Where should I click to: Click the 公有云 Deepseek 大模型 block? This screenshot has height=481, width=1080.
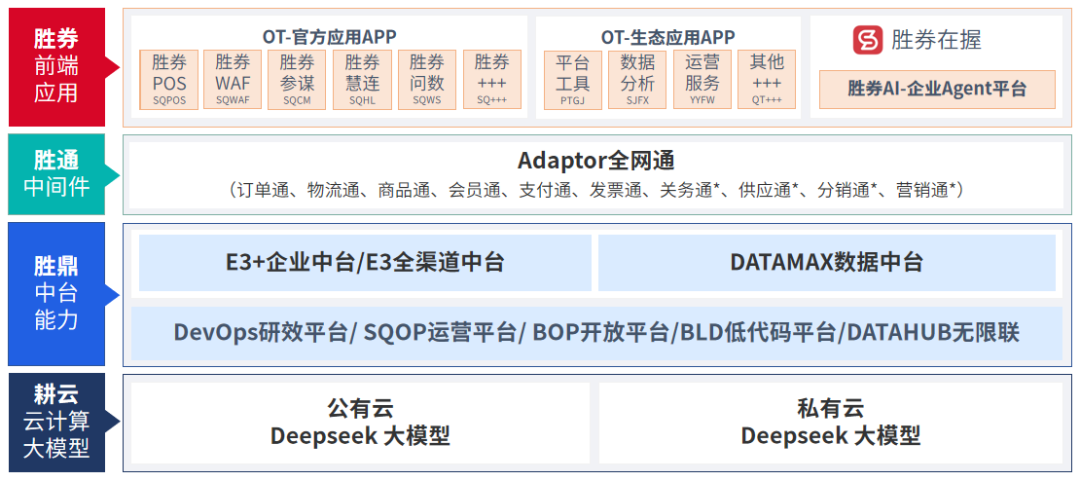[x=360, y=423]
